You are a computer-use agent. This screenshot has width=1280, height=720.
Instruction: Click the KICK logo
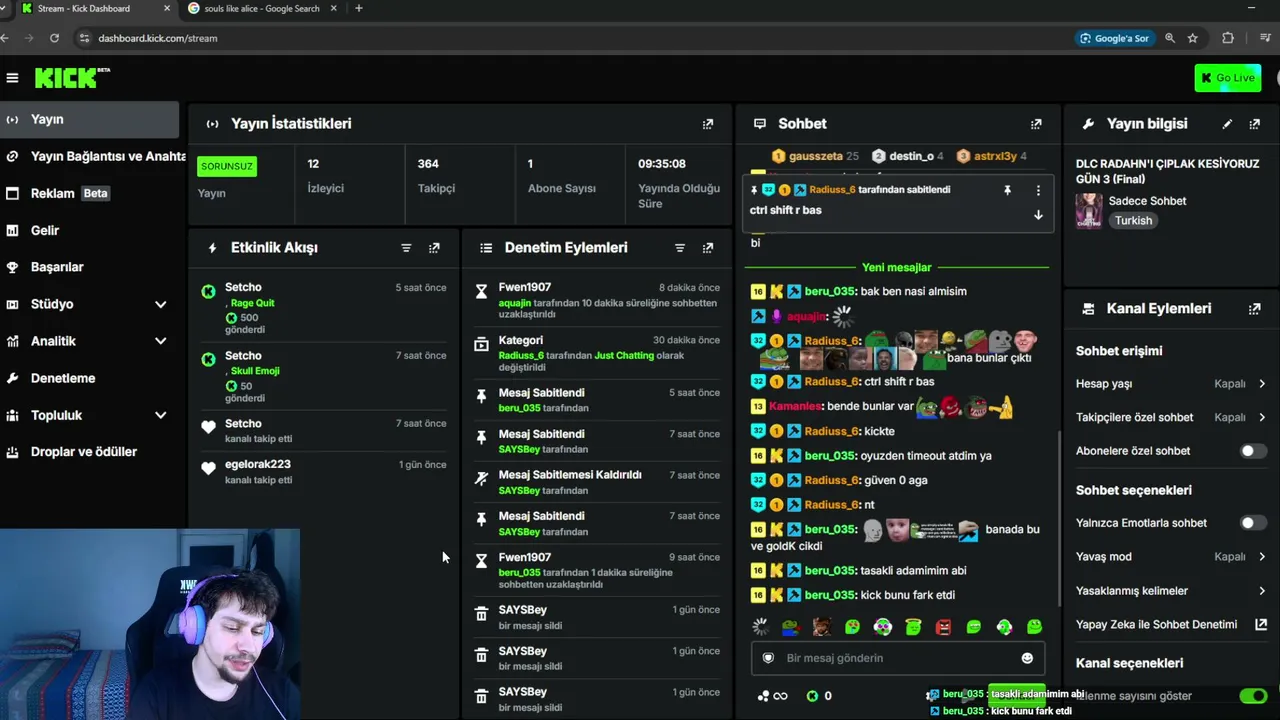72,78
